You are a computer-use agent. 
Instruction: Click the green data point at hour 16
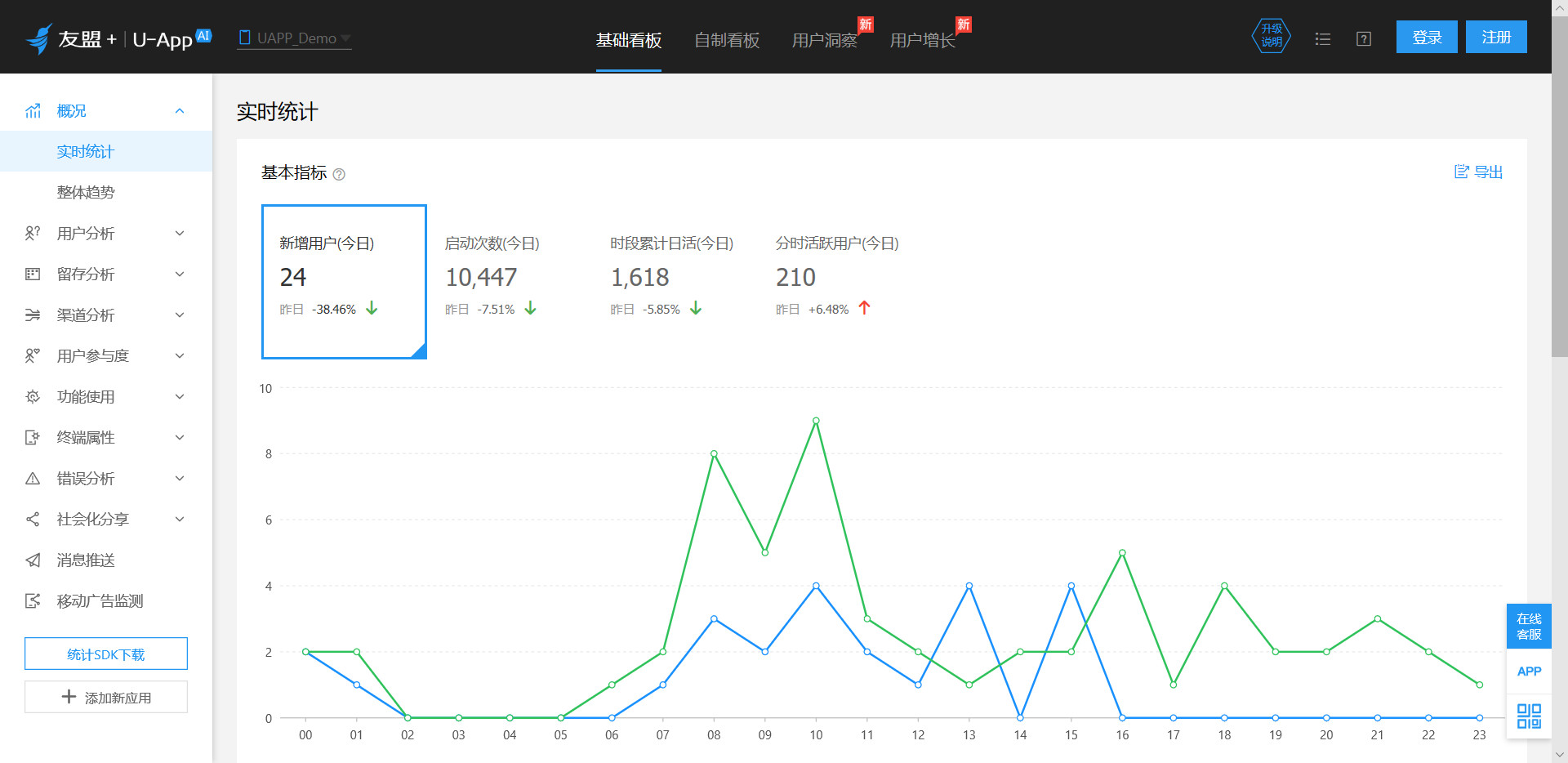point(1122,553)
